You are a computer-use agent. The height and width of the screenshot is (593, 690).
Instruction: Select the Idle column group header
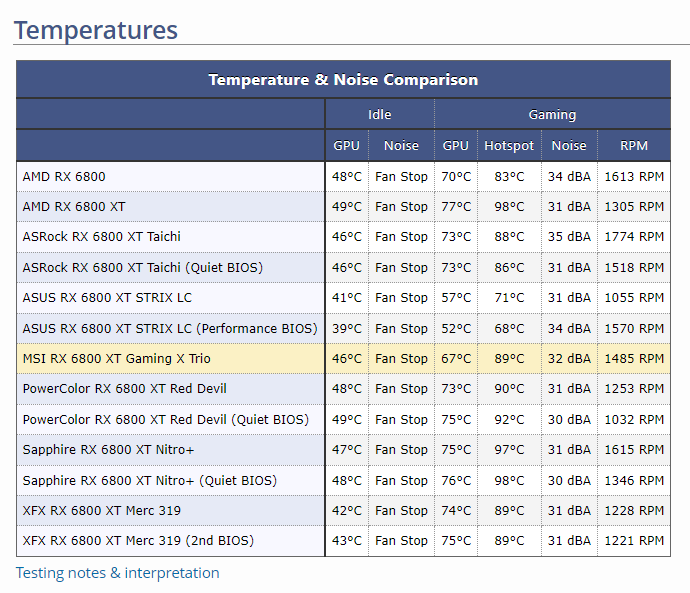tap(379, 114)
